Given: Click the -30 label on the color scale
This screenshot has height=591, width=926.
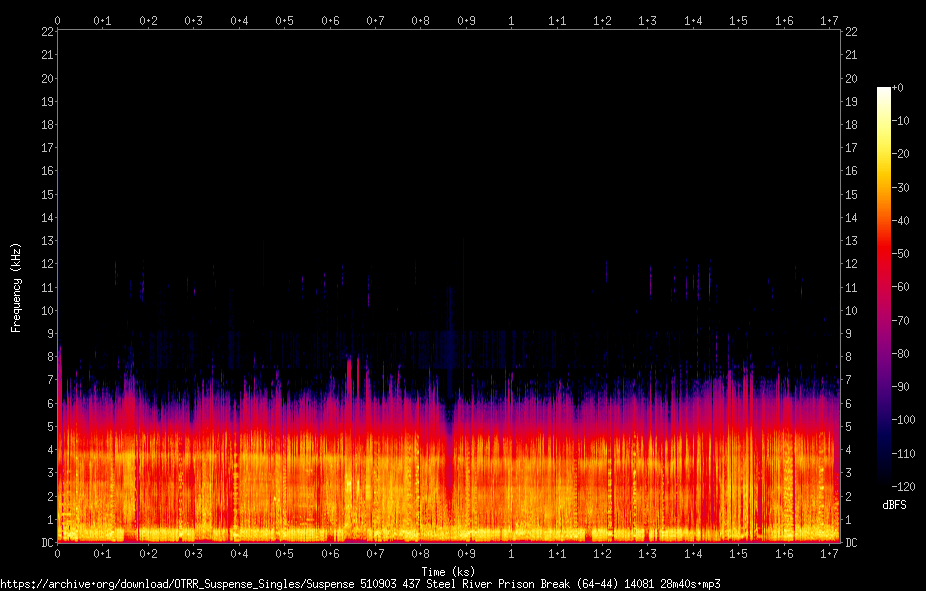Looking at the screenshot, I should [901, 187].
